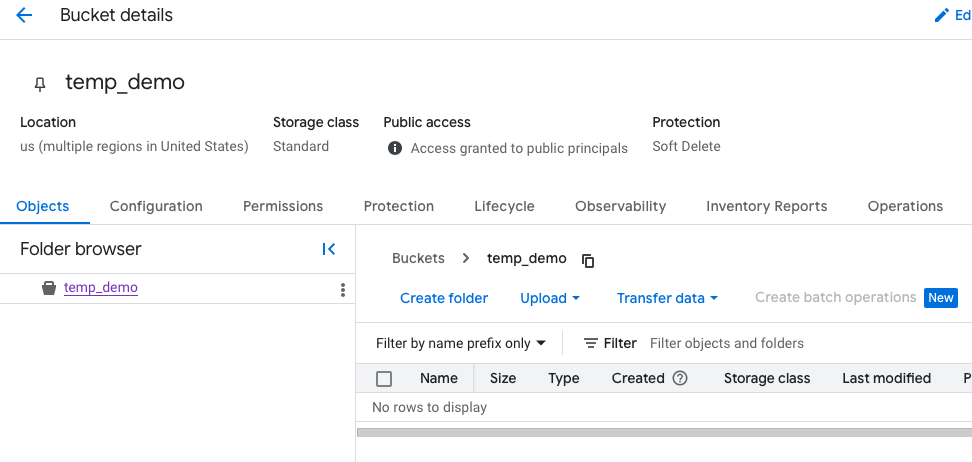Open the Observability tab
This screenshot has height=462, width=972.
click(x=621, y=206)
